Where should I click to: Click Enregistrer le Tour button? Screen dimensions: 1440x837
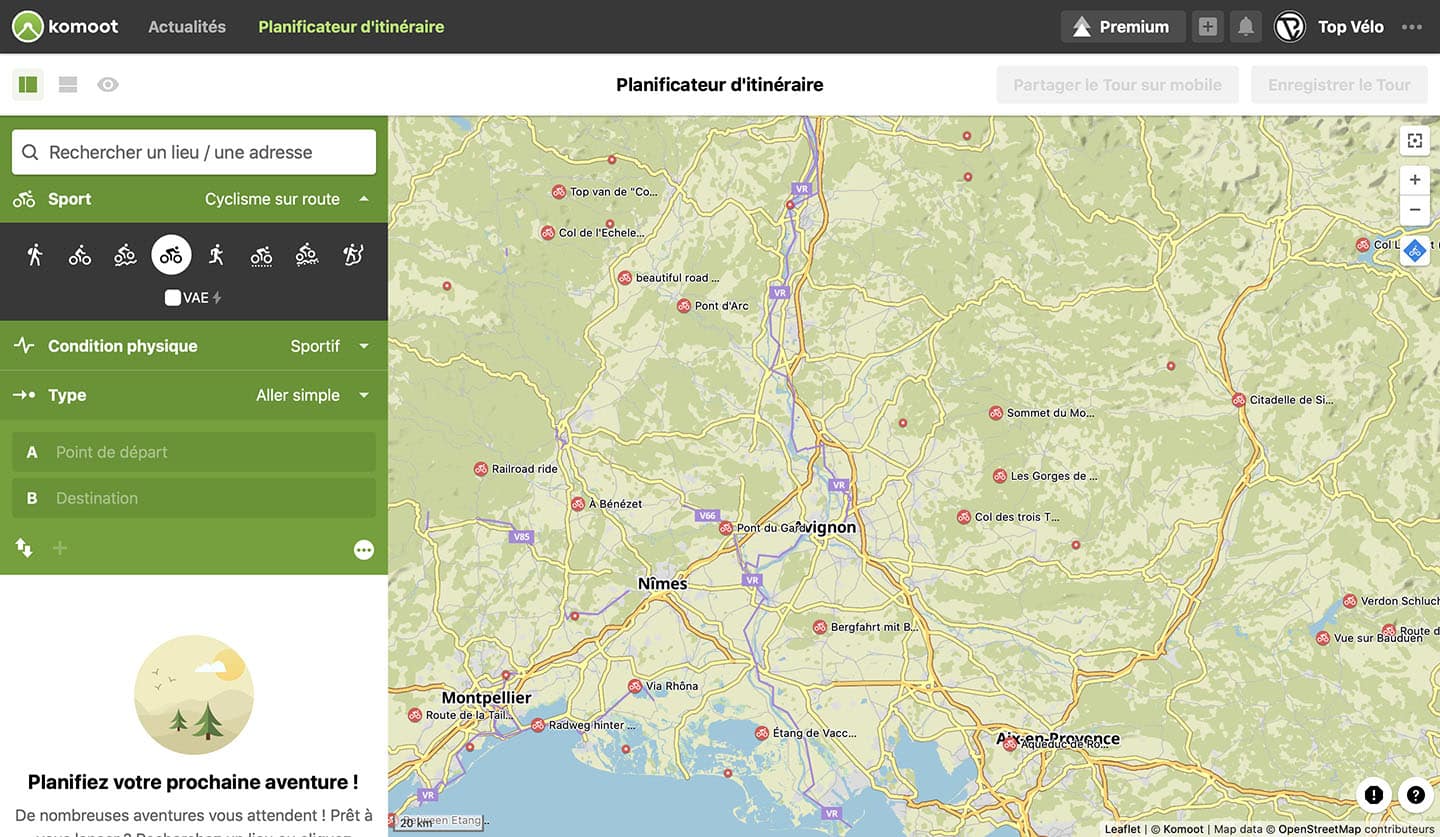click(1339, 85)
